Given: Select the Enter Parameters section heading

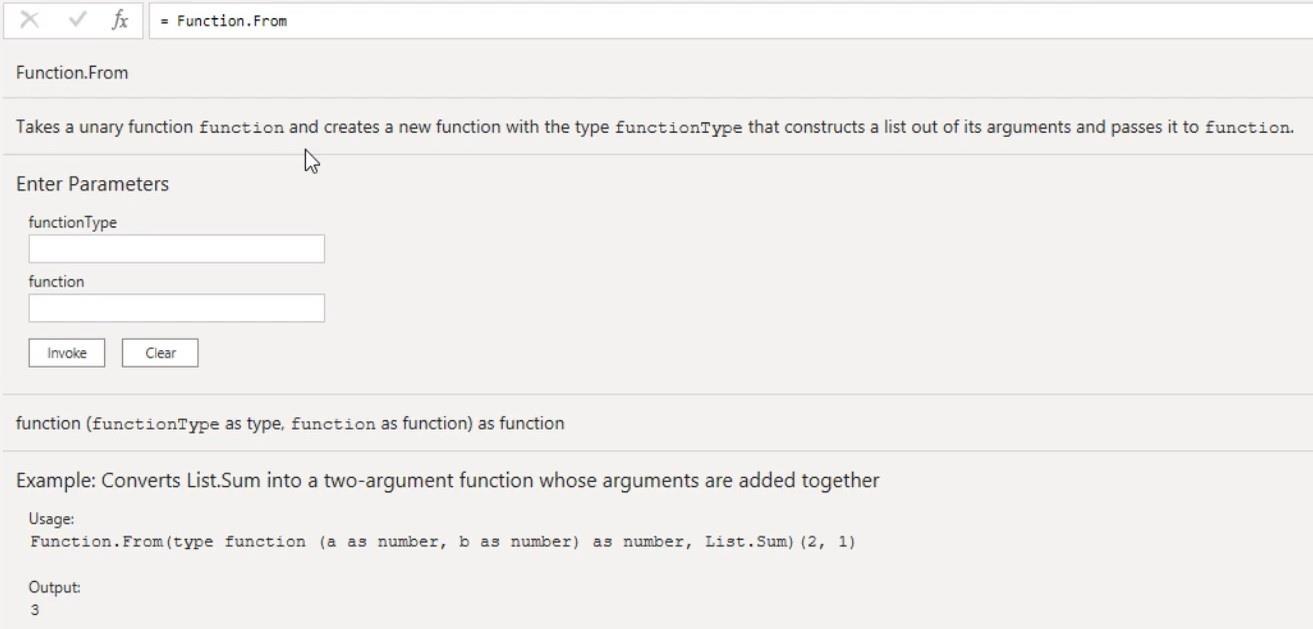Looking at the screenshot, I should (92, 184).
